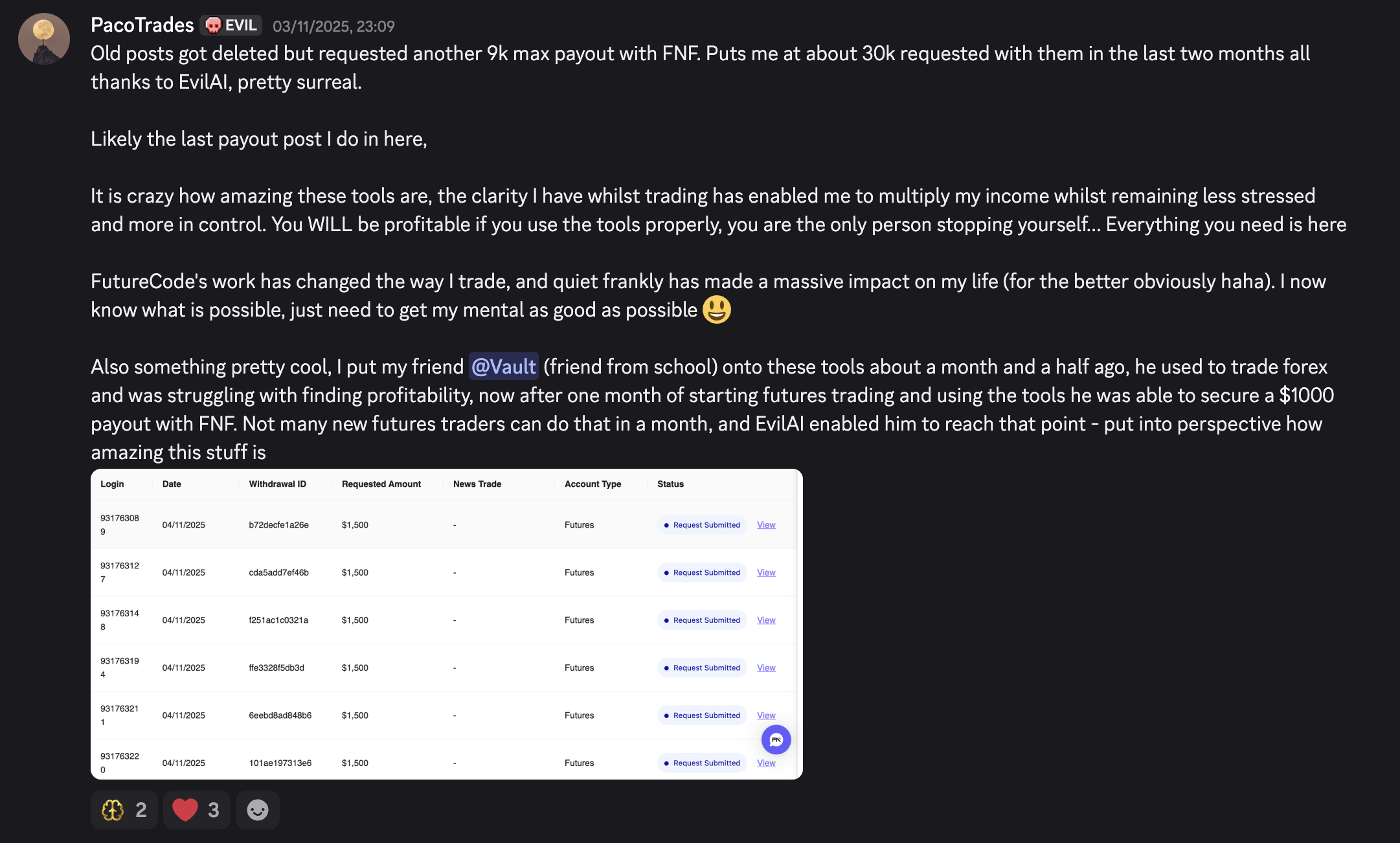Click the Requested Amount column header
1400x843 pixels.
[x=381, y=484]
